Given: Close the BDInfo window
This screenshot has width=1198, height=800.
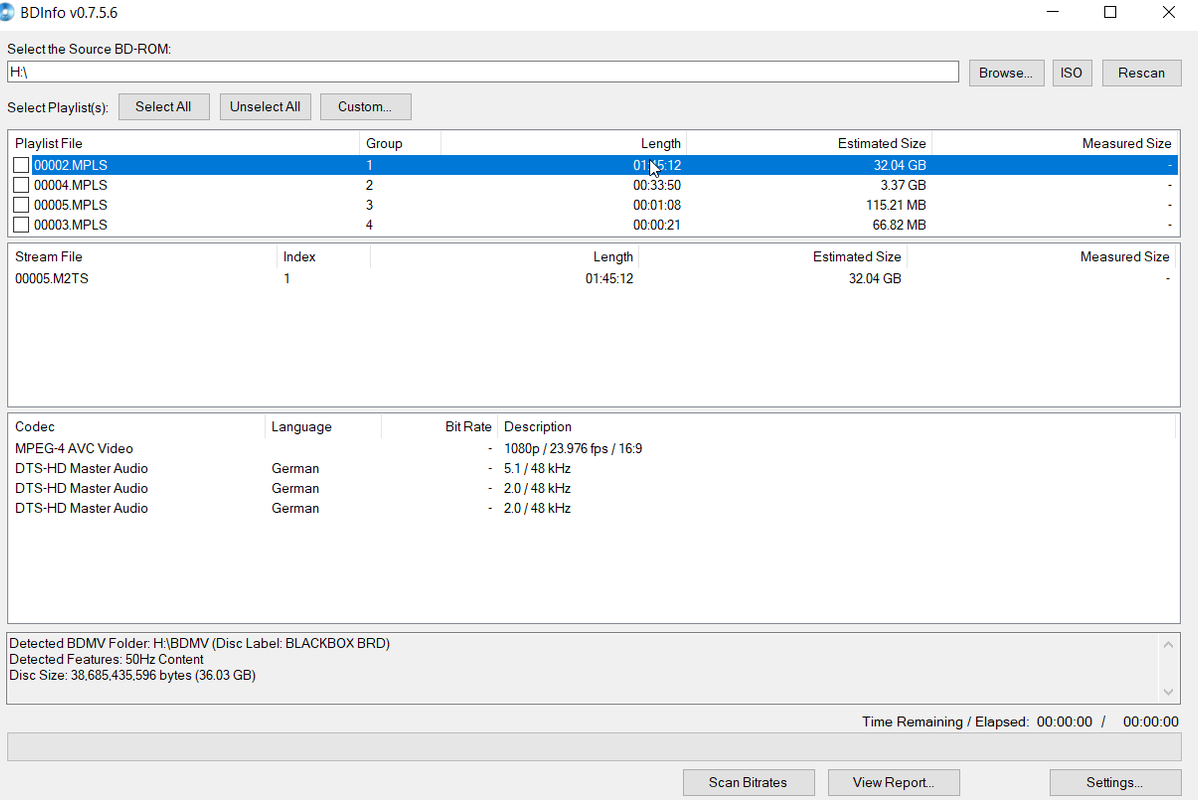Looking at the screenshot, I should click(1169, 12).
